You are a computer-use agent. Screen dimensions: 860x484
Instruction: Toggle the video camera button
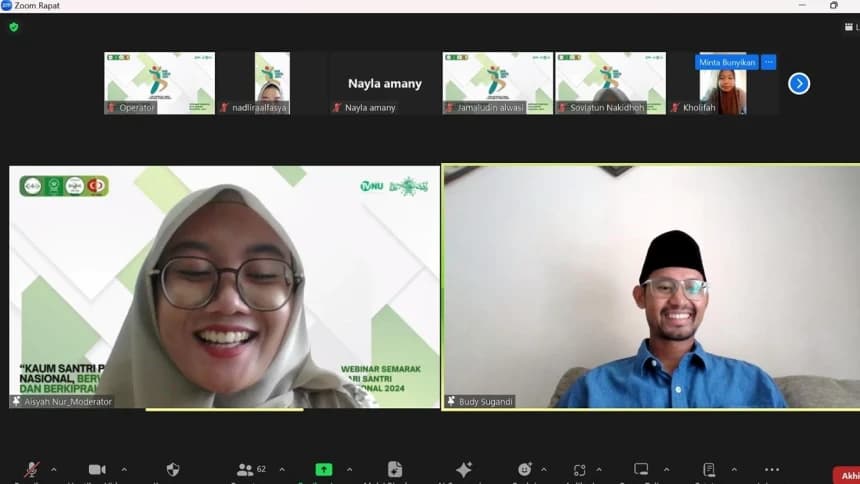click(97, 469)
